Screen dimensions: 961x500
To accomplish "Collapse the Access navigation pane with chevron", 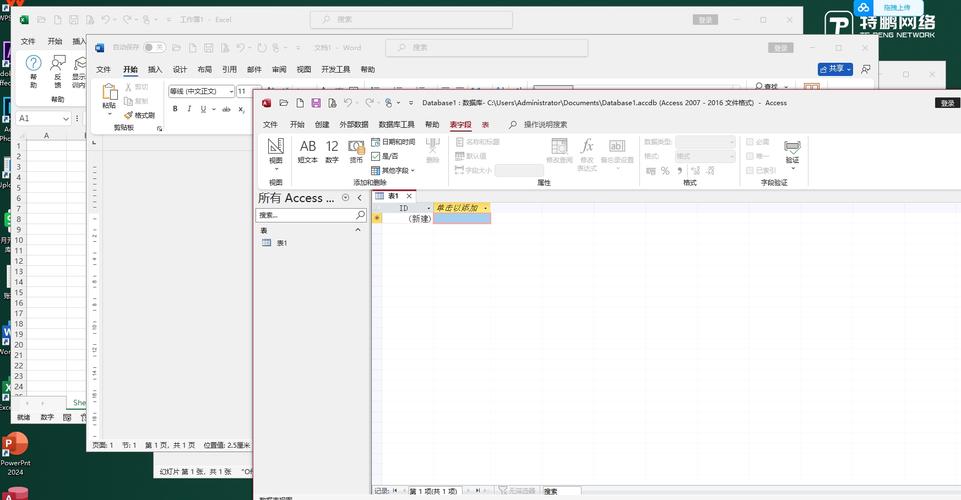I will point(360,198).
